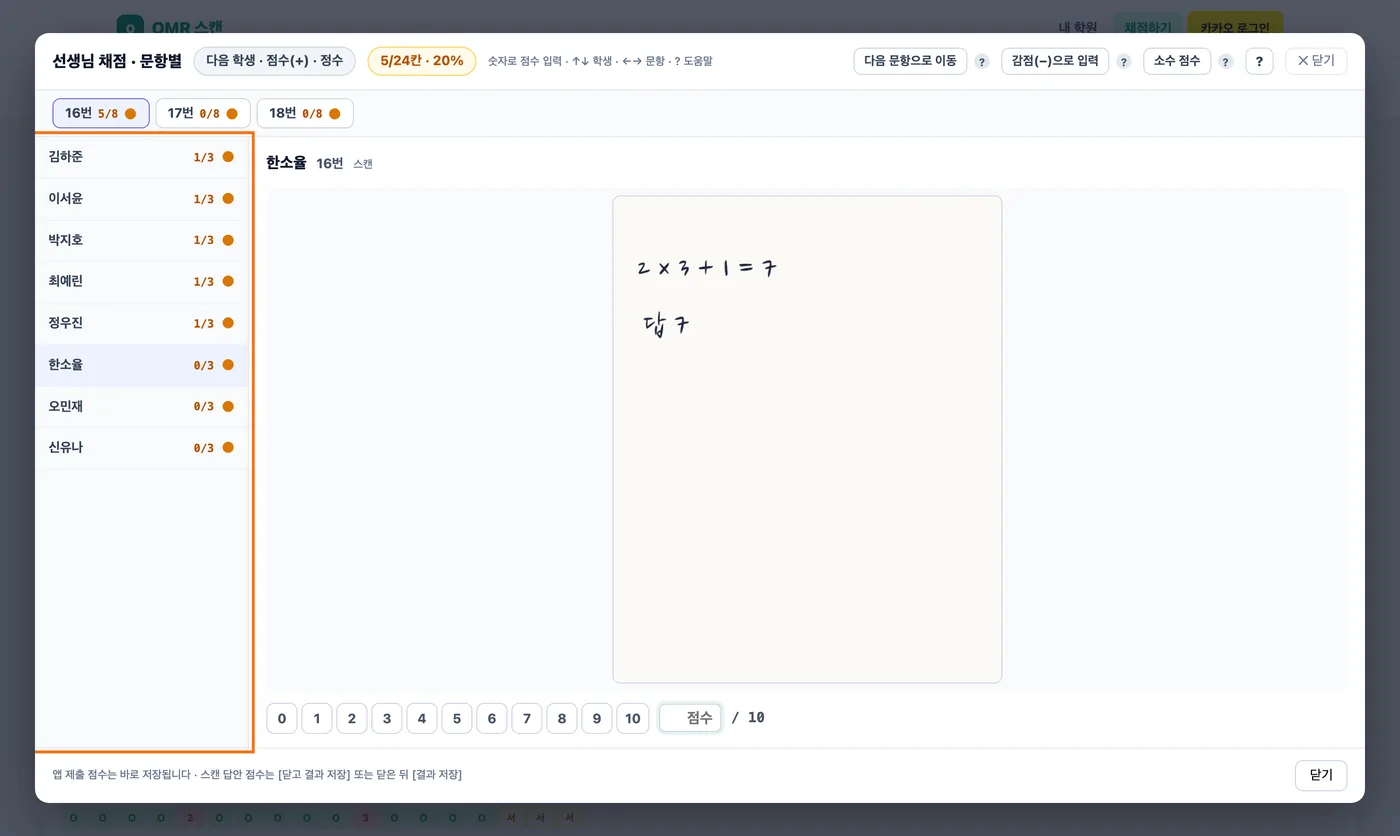Open help icon beside 소수 점수

coord(1226,62)
